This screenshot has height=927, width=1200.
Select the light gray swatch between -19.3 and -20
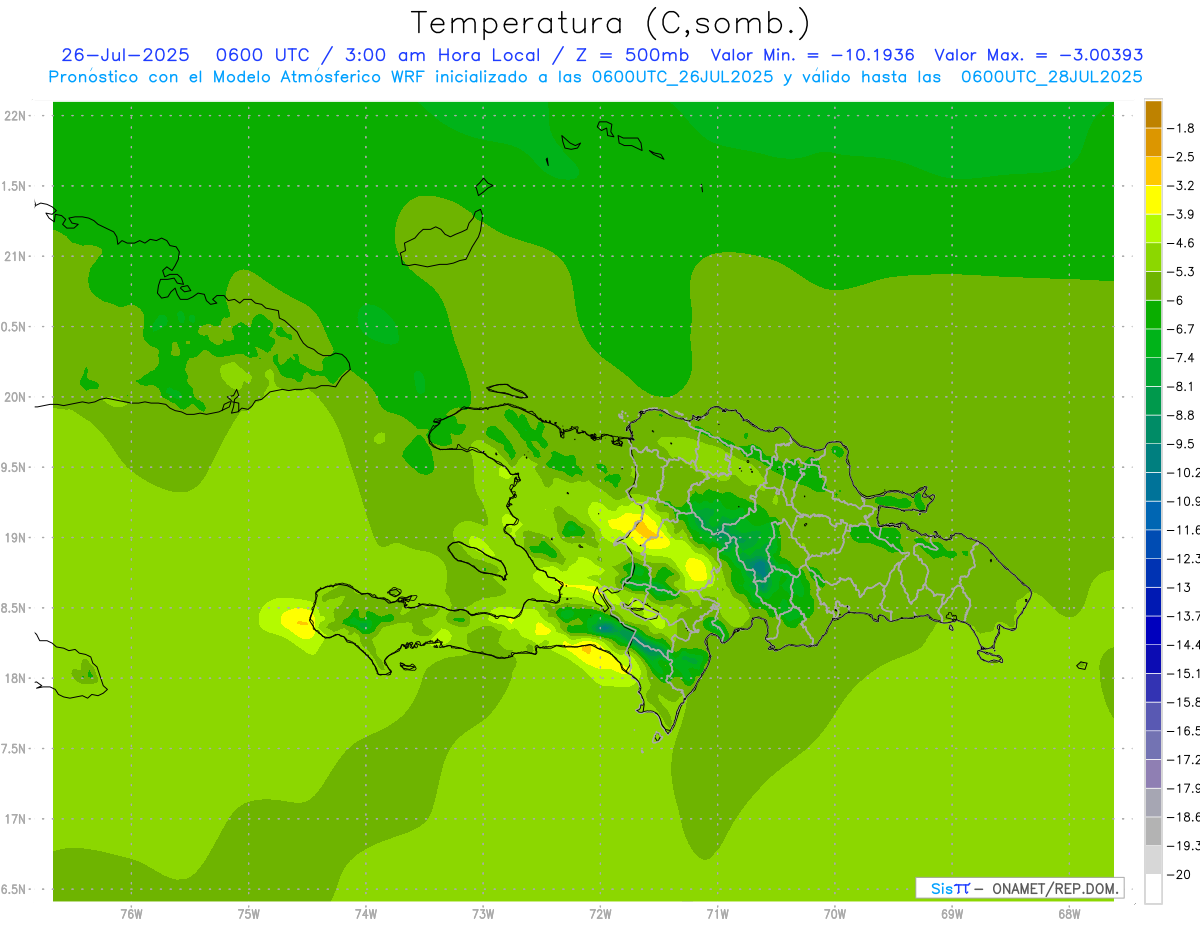pyautogui.click(x=1153, y=859)
